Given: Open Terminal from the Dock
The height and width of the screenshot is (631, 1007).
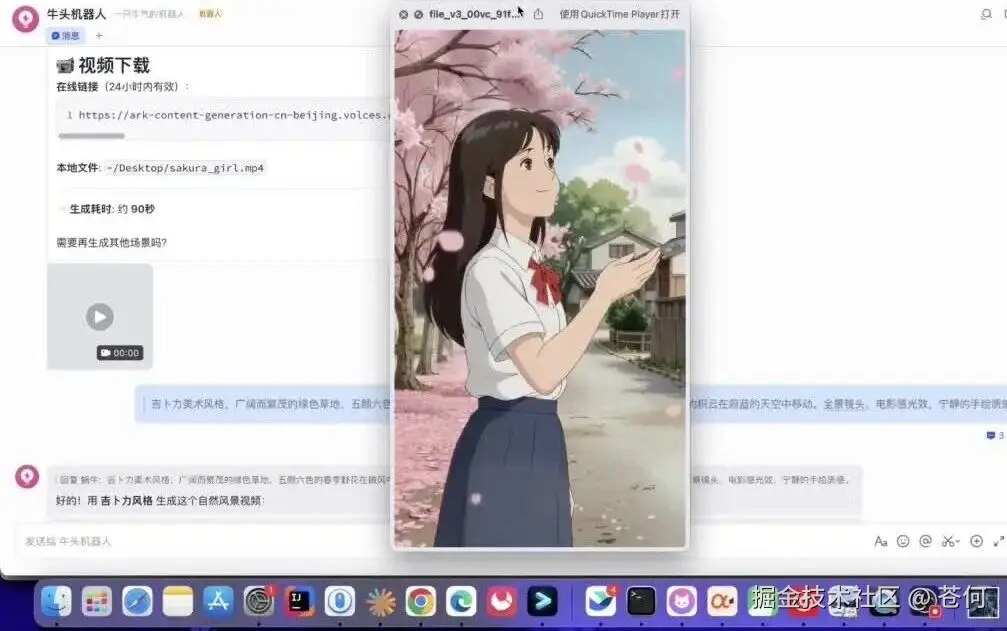Looking at the screenshot, I should point(641,602).
